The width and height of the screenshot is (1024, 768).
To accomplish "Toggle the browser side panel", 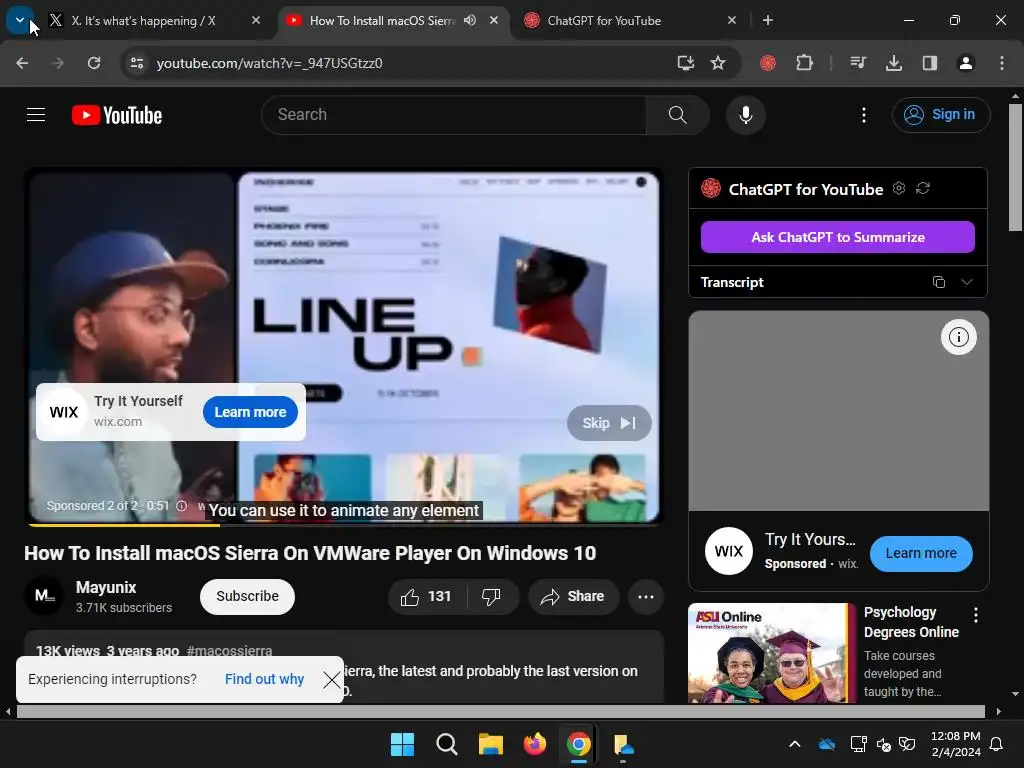I will click(x=930, y=63).
